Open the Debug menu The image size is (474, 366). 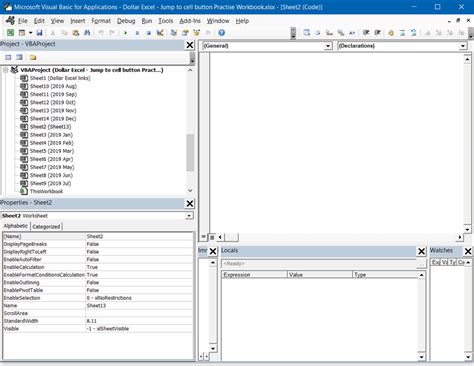click(126, 21)
